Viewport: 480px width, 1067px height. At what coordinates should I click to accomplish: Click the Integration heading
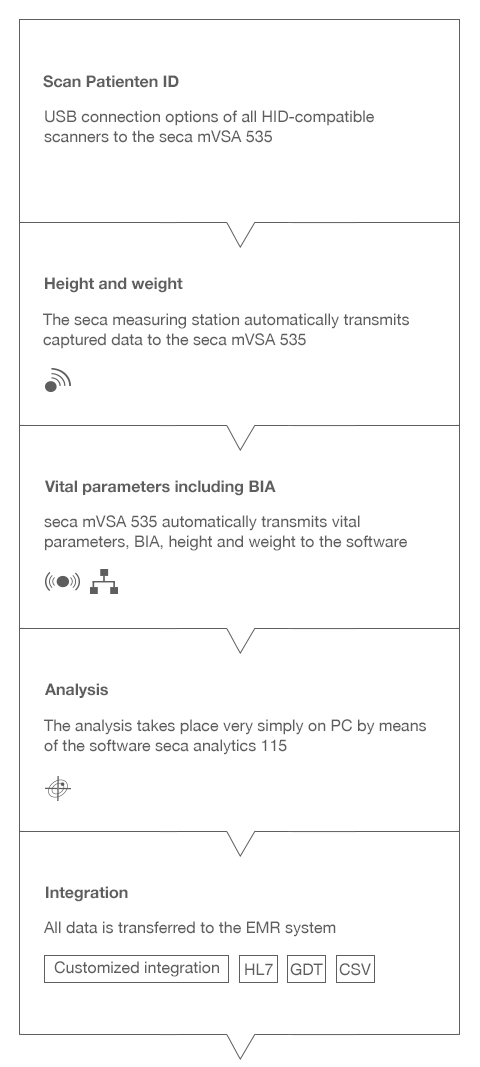(86, 893)
